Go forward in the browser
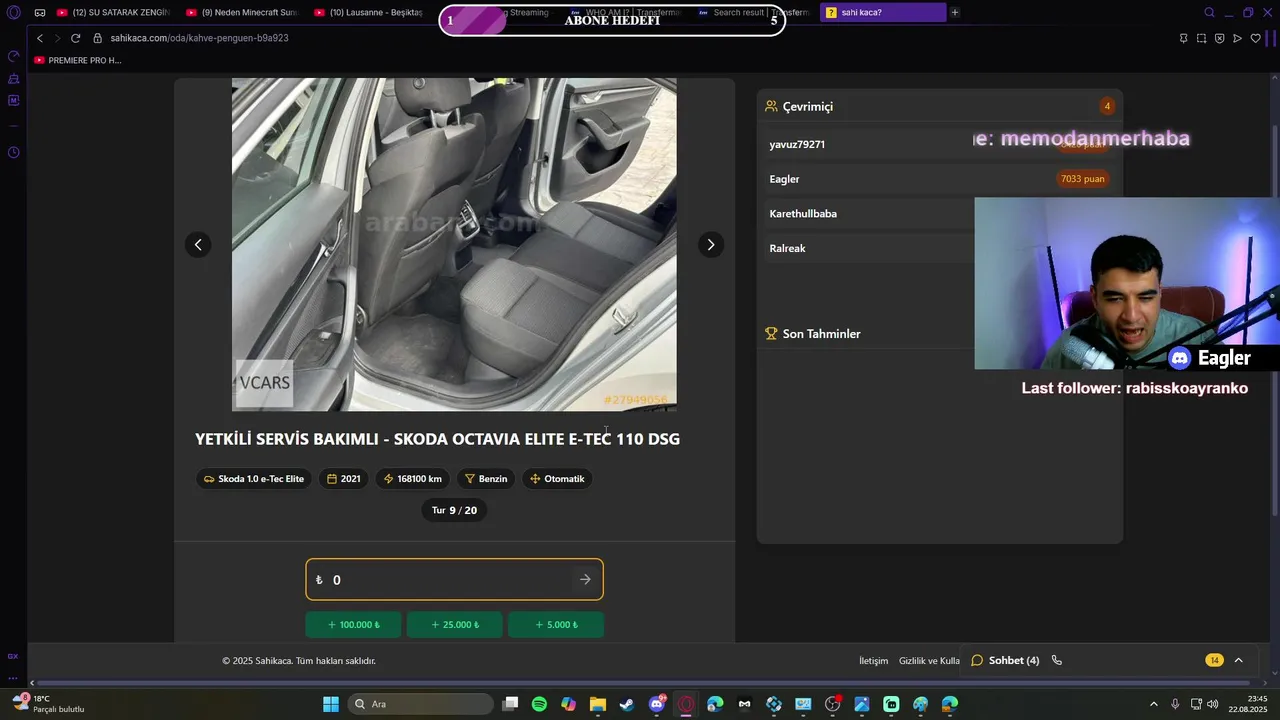The height and width of the screenshot is (720, 1280). [57, 38]
